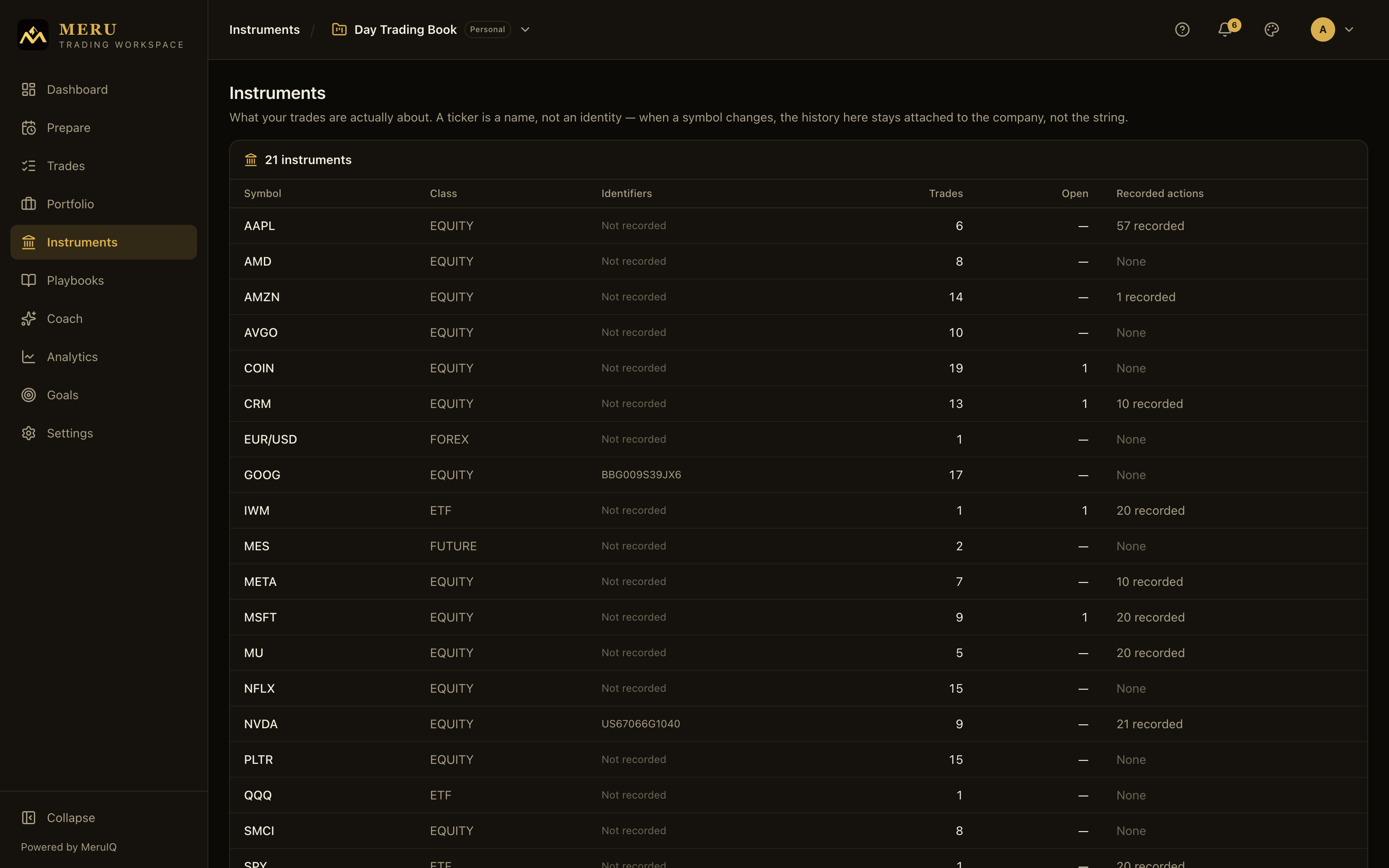This screenshot has height=868, width=1389.
Task: Open the NFLX instrument row
Action: (798, 688)
